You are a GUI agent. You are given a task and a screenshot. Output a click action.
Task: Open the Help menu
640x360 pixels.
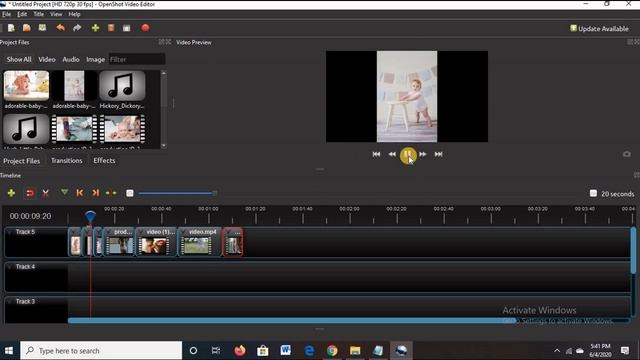pos(74,14)
